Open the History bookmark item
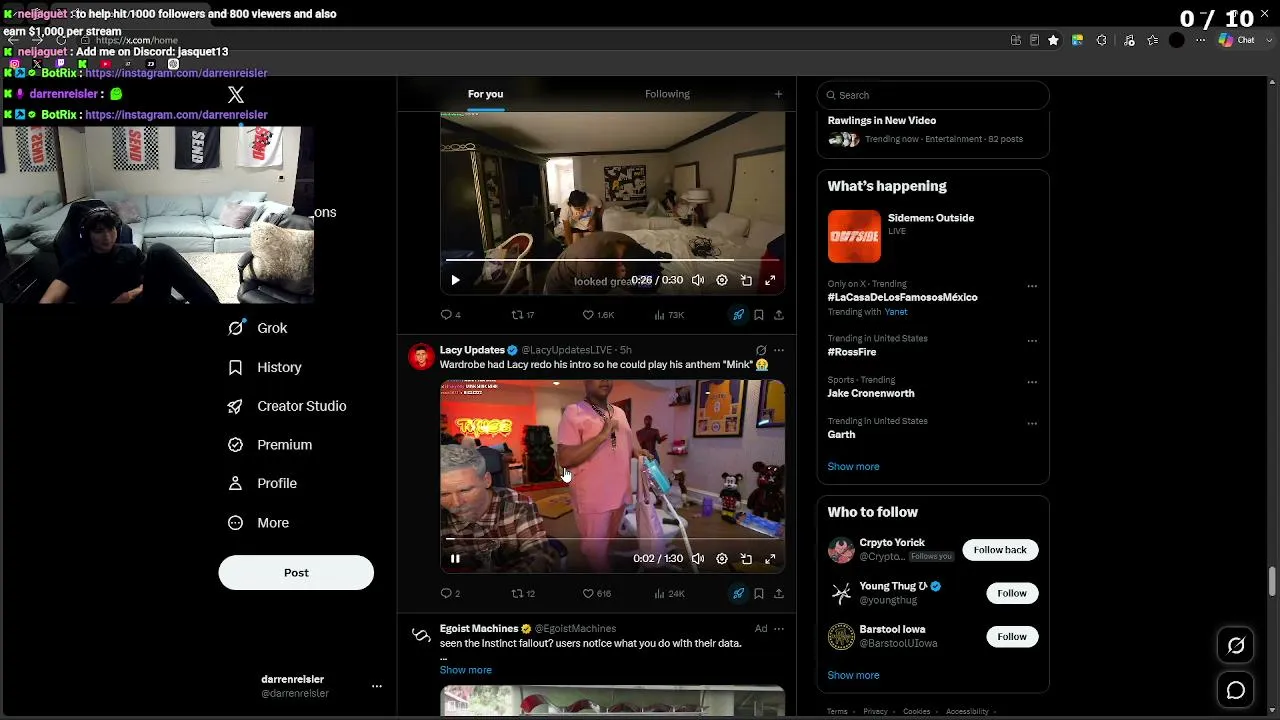The image size is (1280, 720). tap(265, 367)
